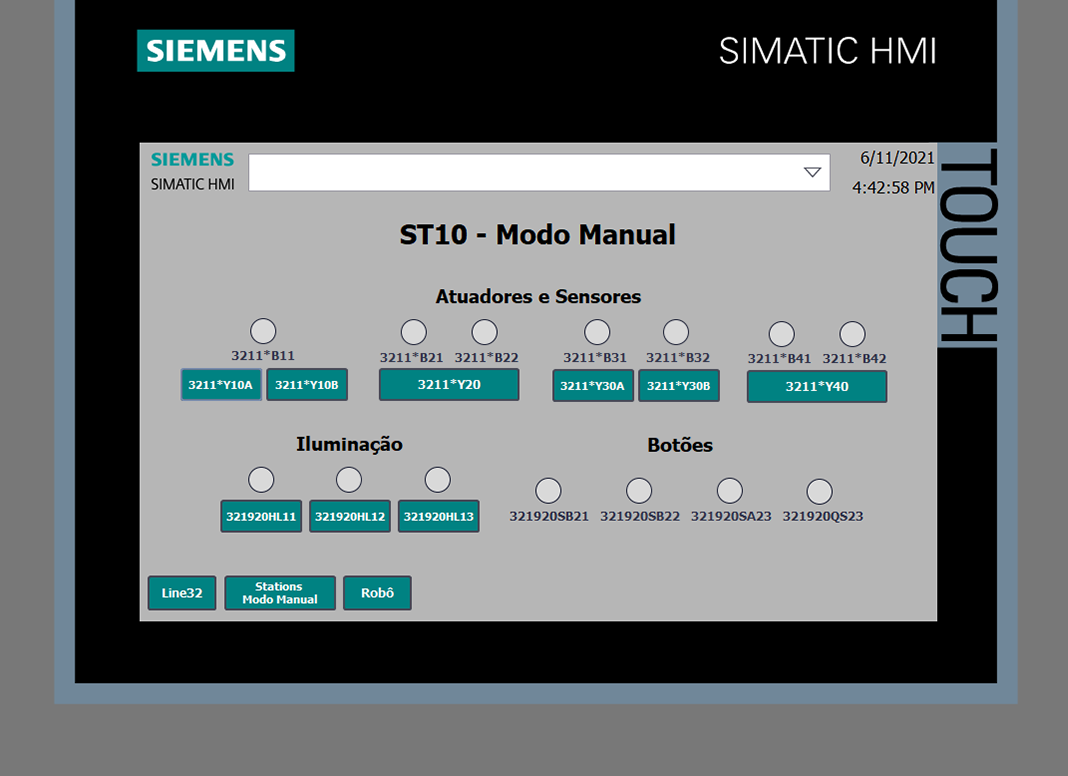Click the indicator lamp above 3211*B11

pyautogui.click(x=263, y=331)
